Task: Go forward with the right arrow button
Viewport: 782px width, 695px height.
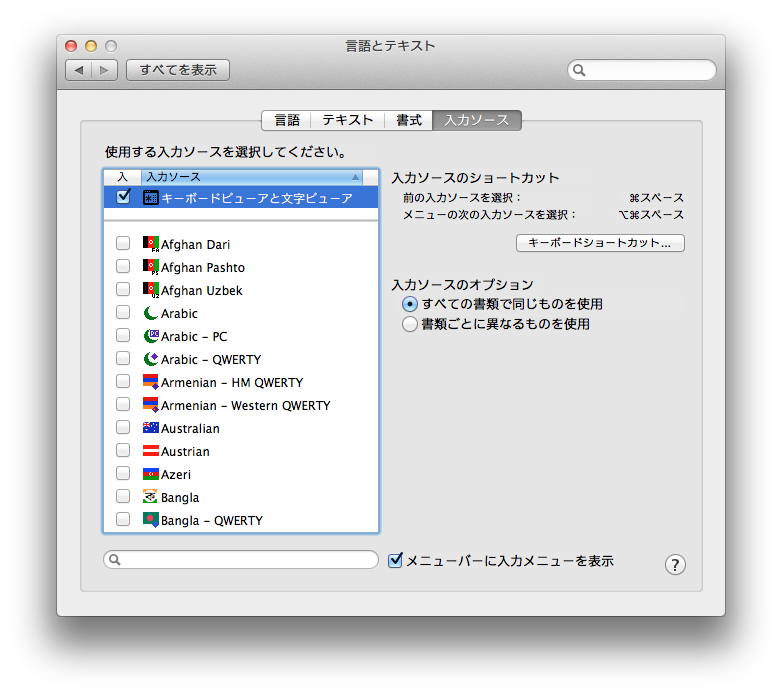Action: point(104,70)
